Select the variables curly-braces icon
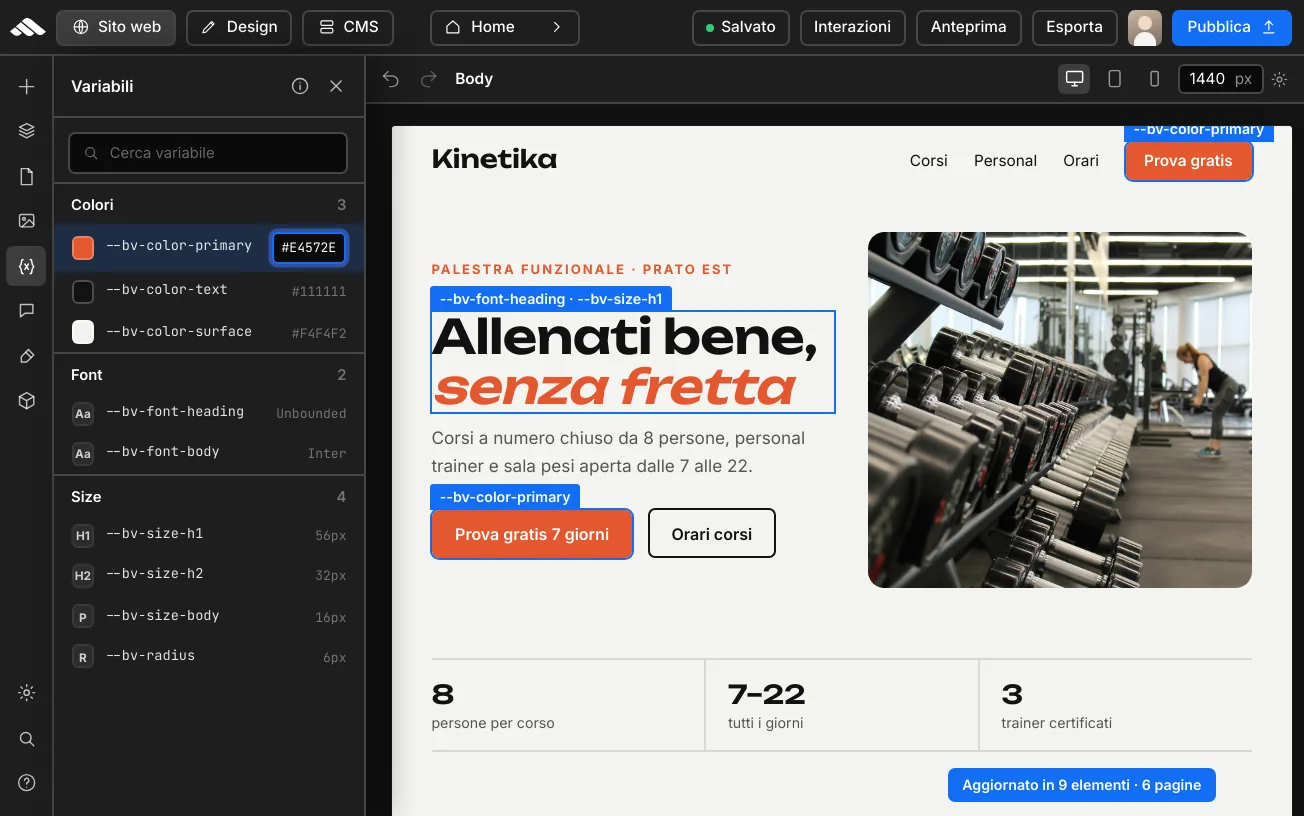 27,266
